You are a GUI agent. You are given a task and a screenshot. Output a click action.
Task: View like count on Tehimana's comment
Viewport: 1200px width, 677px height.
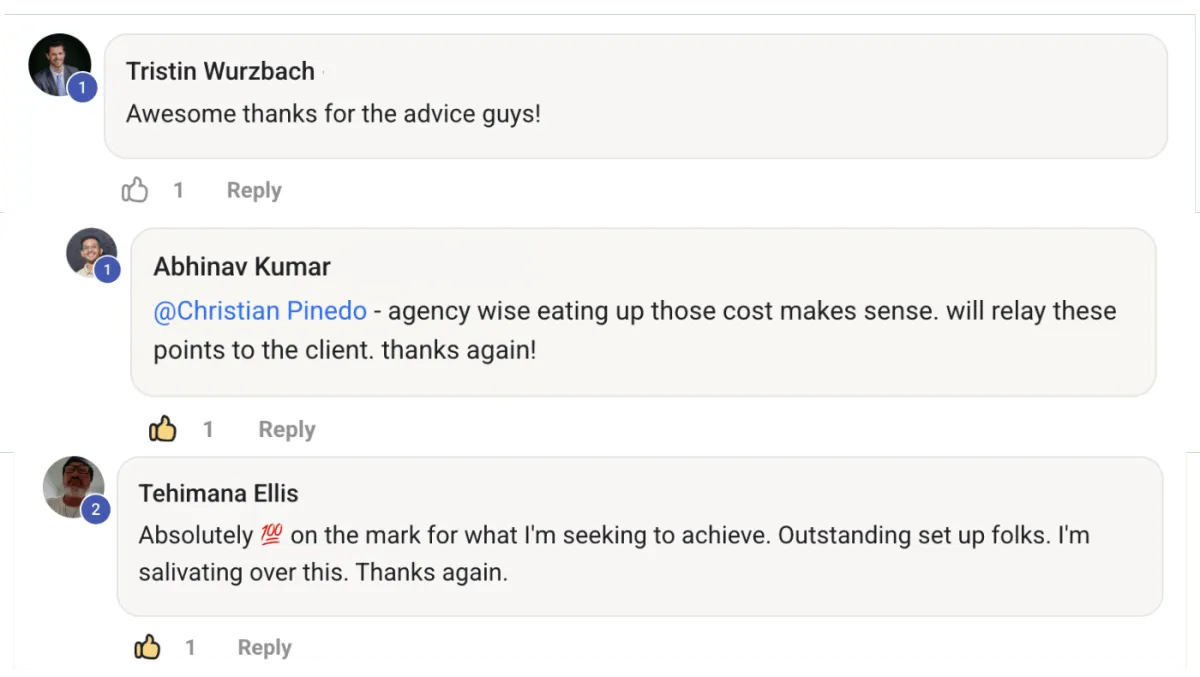tap(190, 647)
